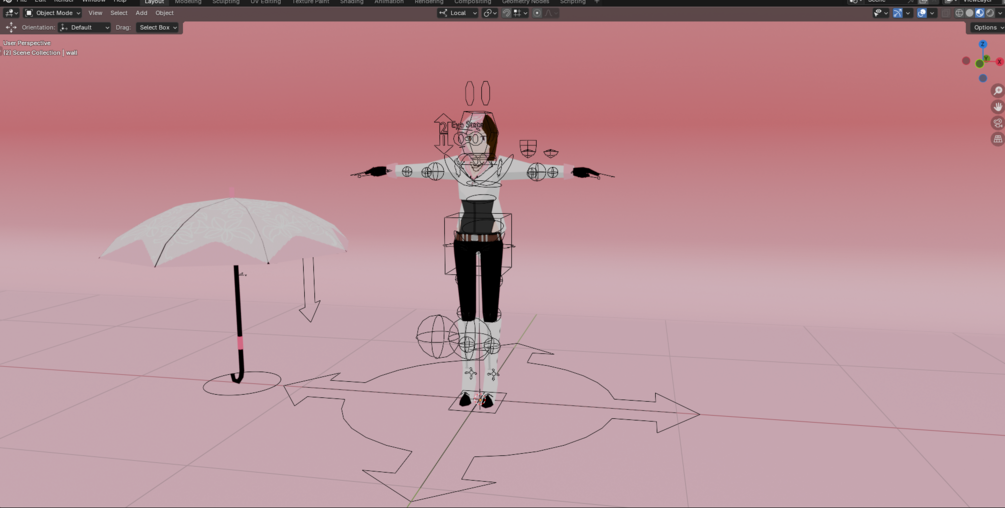The height and width of the screenshot is (508, 1005).
Task: Toggle the snap magnet icon
Action: click(506, 13)
